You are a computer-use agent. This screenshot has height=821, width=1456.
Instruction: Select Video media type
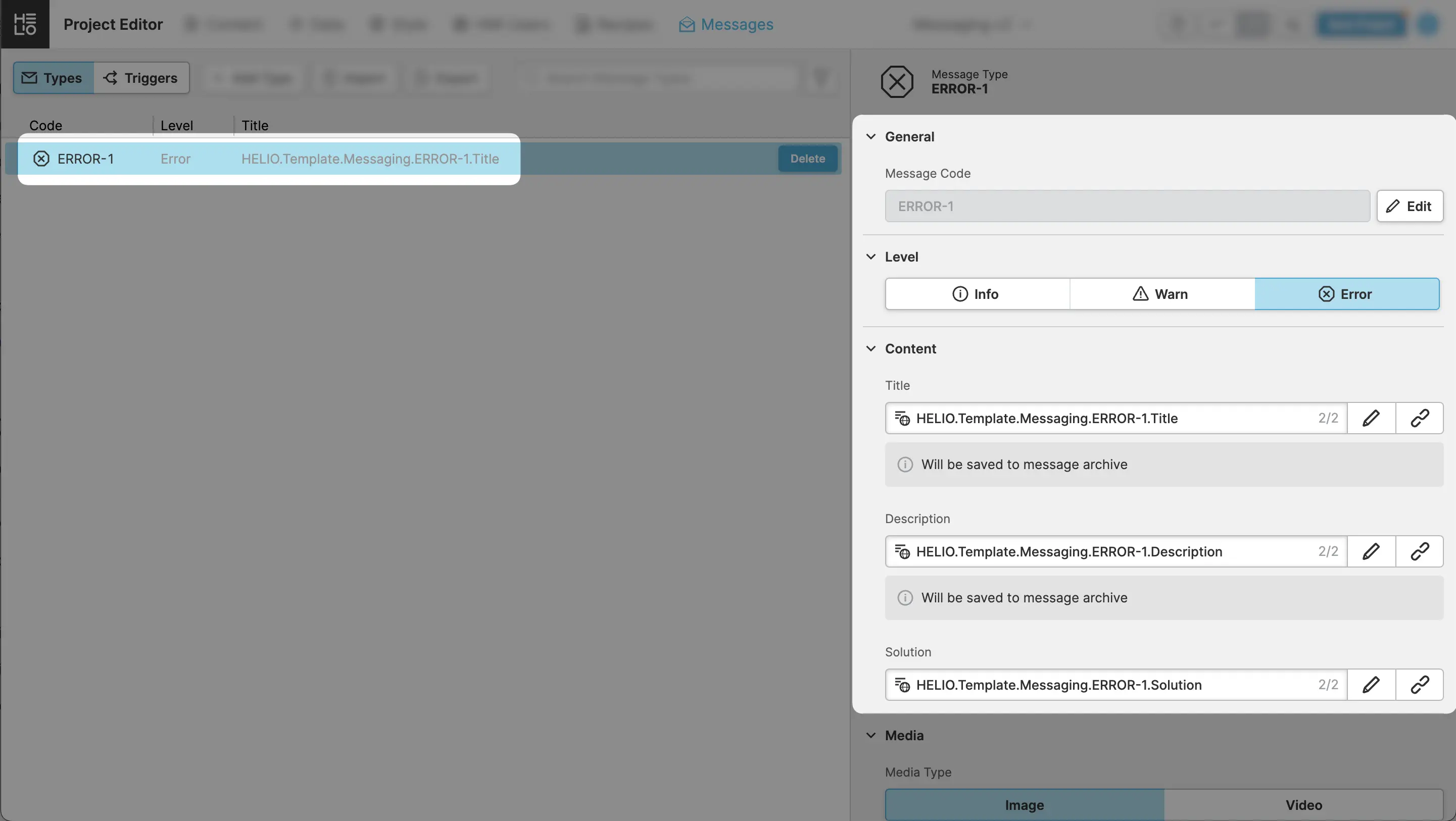coord(1303,805)
